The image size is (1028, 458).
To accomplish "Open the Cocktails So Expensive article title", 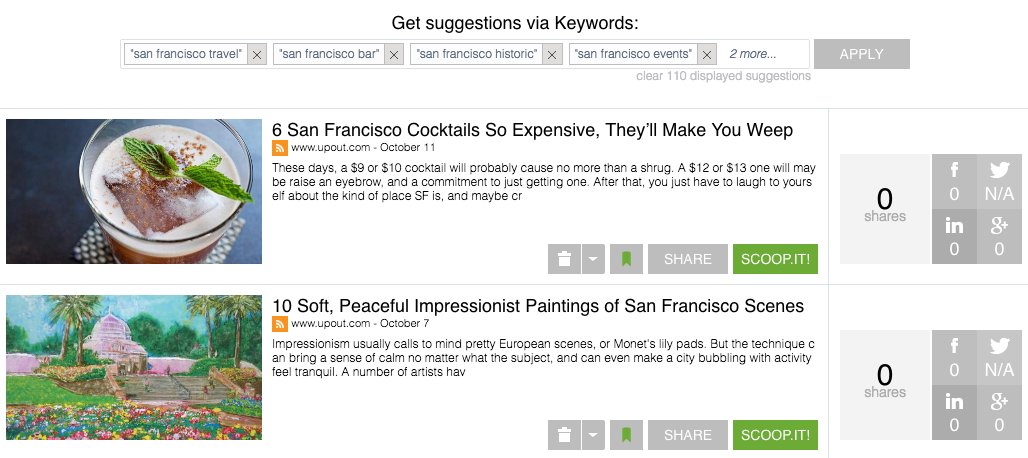I will coord(532,130).
